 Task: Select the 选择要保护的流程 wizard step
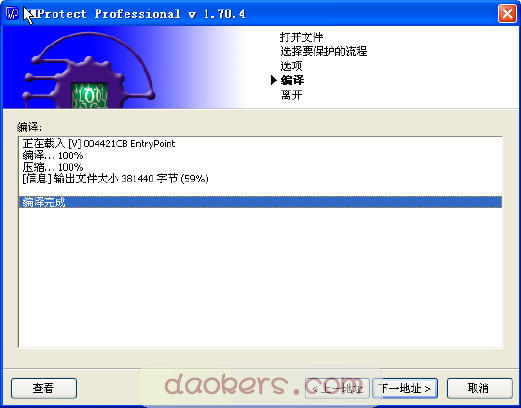323,51
